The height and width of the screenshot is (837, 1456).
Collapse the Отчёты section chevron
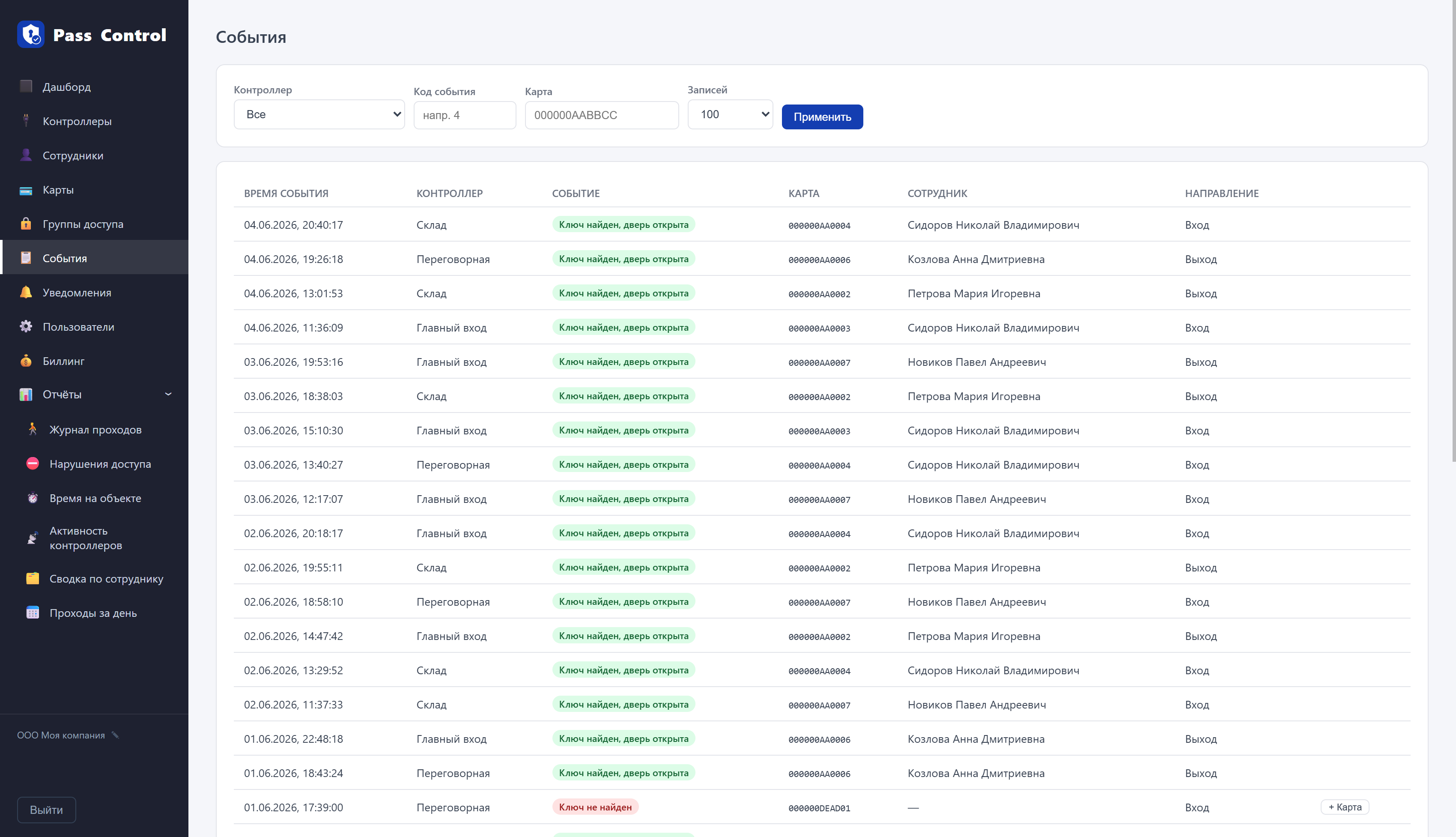click(168, 395)
